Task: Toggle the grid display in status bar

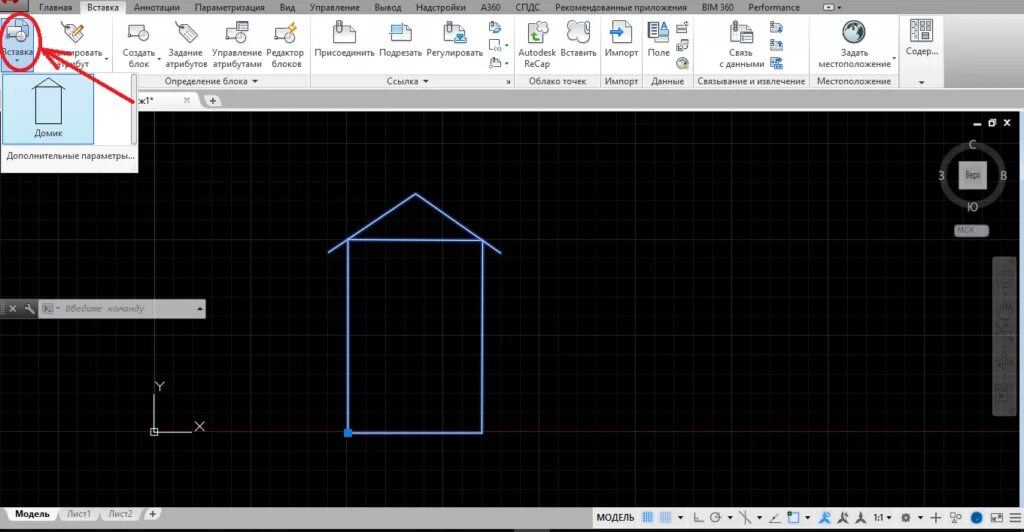Action: pos(647,518)
